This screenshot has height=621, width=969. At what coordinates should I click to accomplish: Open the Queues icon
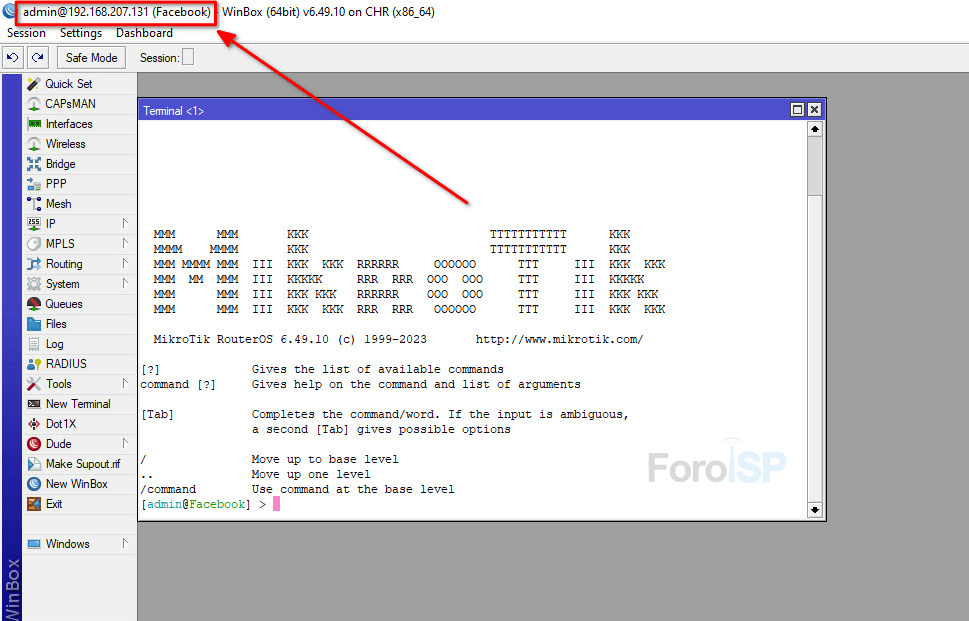34,304
